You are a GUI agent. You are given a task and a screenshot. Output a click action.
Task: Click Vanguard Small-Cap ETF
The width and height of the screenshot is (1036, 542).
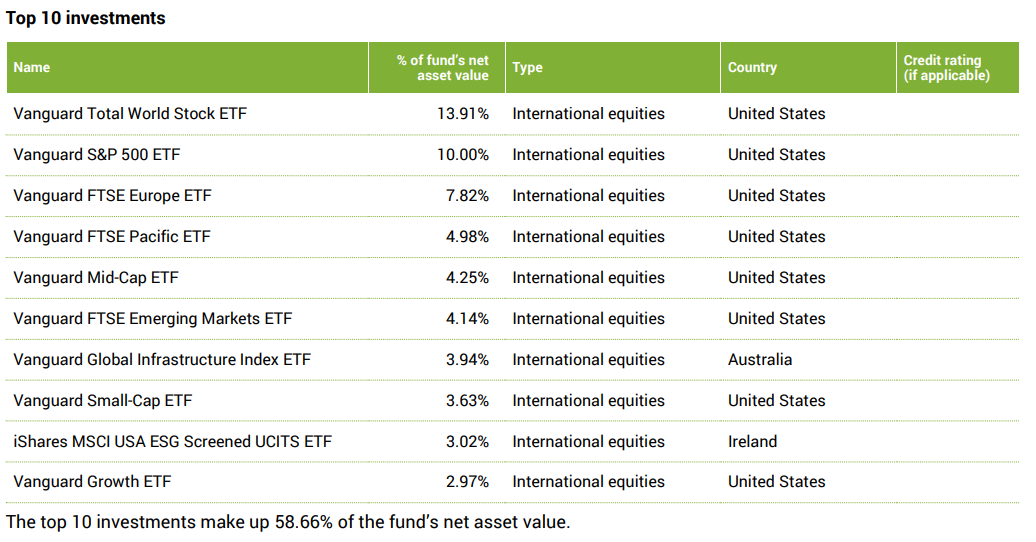(x=103, y=401)
